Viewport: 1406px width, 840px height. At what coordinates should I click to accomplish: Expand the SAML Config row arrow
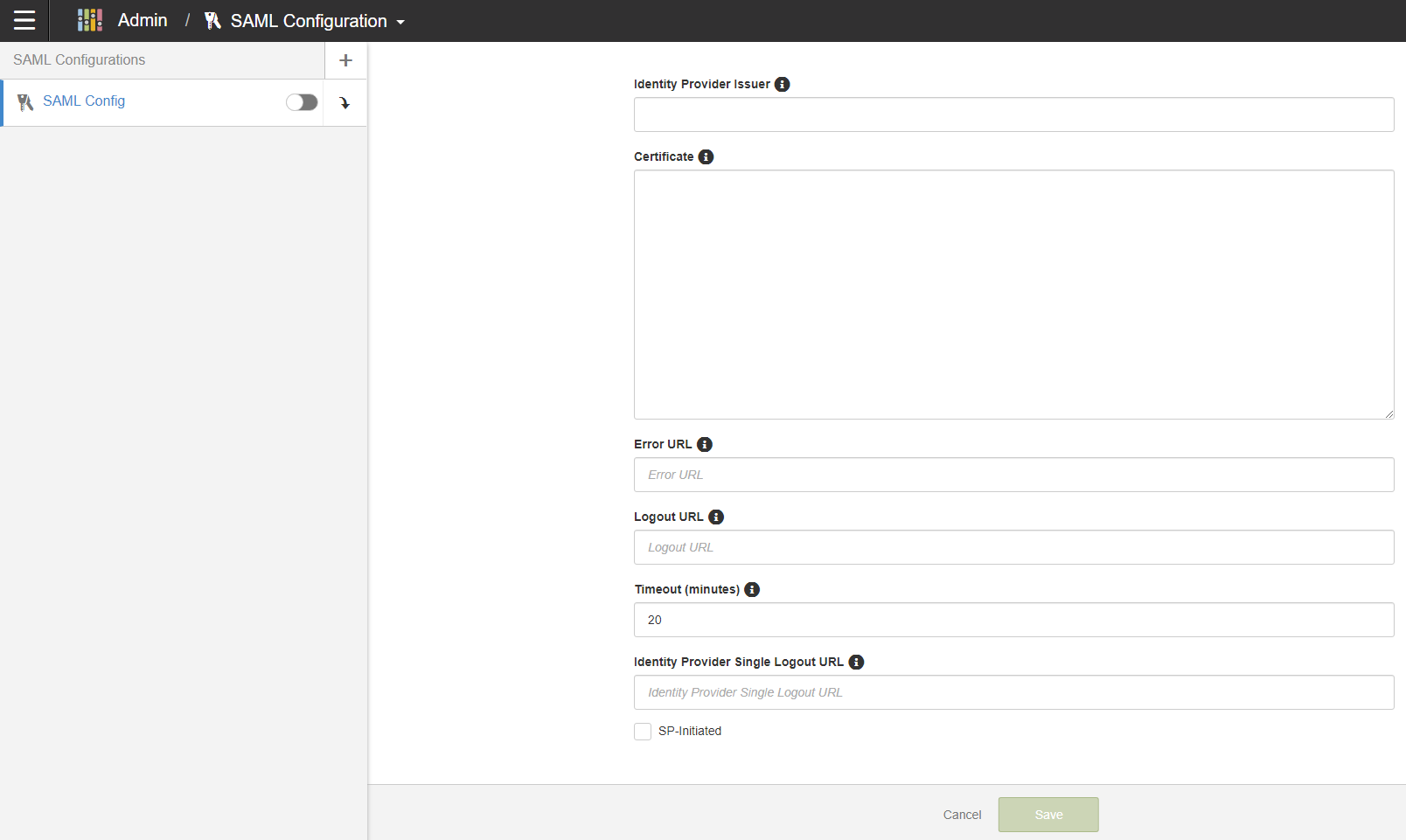point(345,103)
